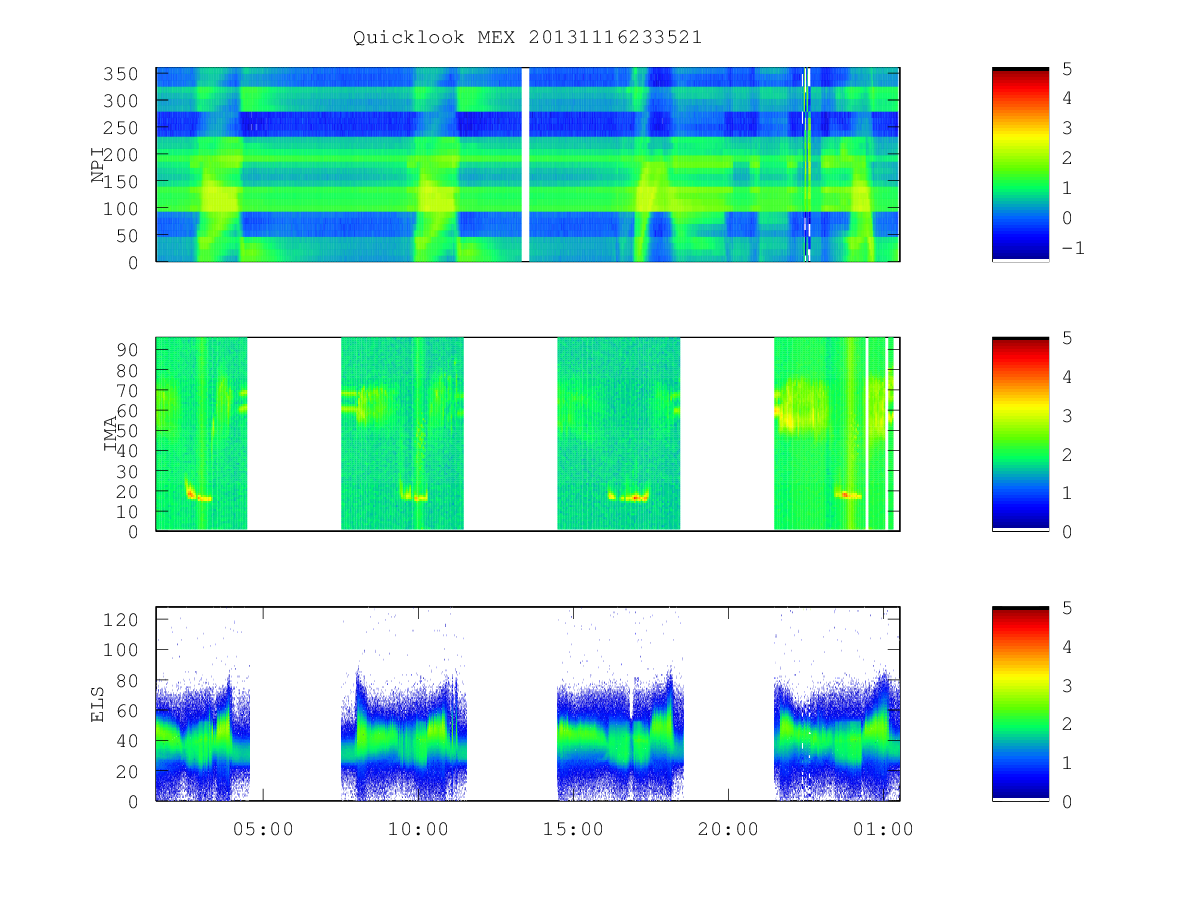Select the IMA axis label
The image size is (1200, 900).
[x=111, y=434]
